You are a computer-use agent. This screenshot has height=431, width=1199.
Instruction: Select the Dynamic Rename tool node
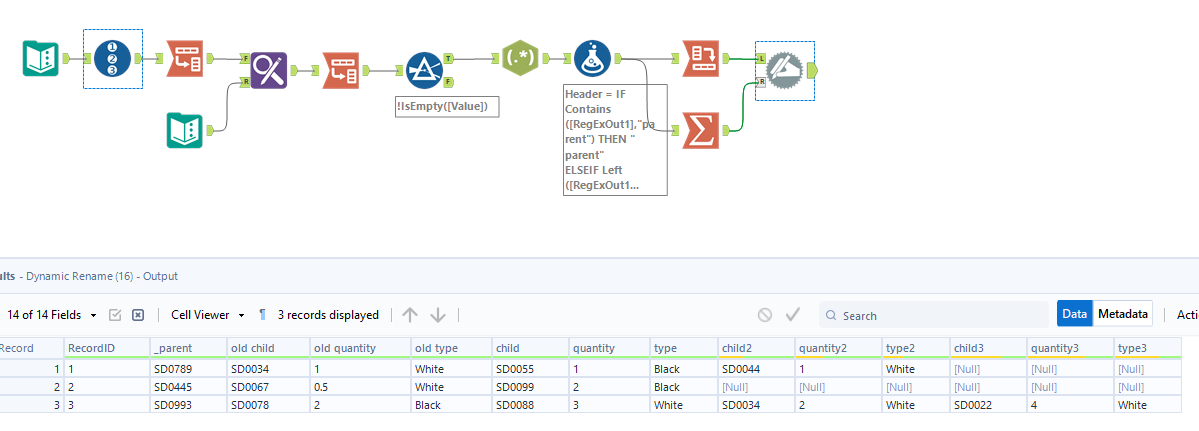pyautogui.click(x=785, y=70)
